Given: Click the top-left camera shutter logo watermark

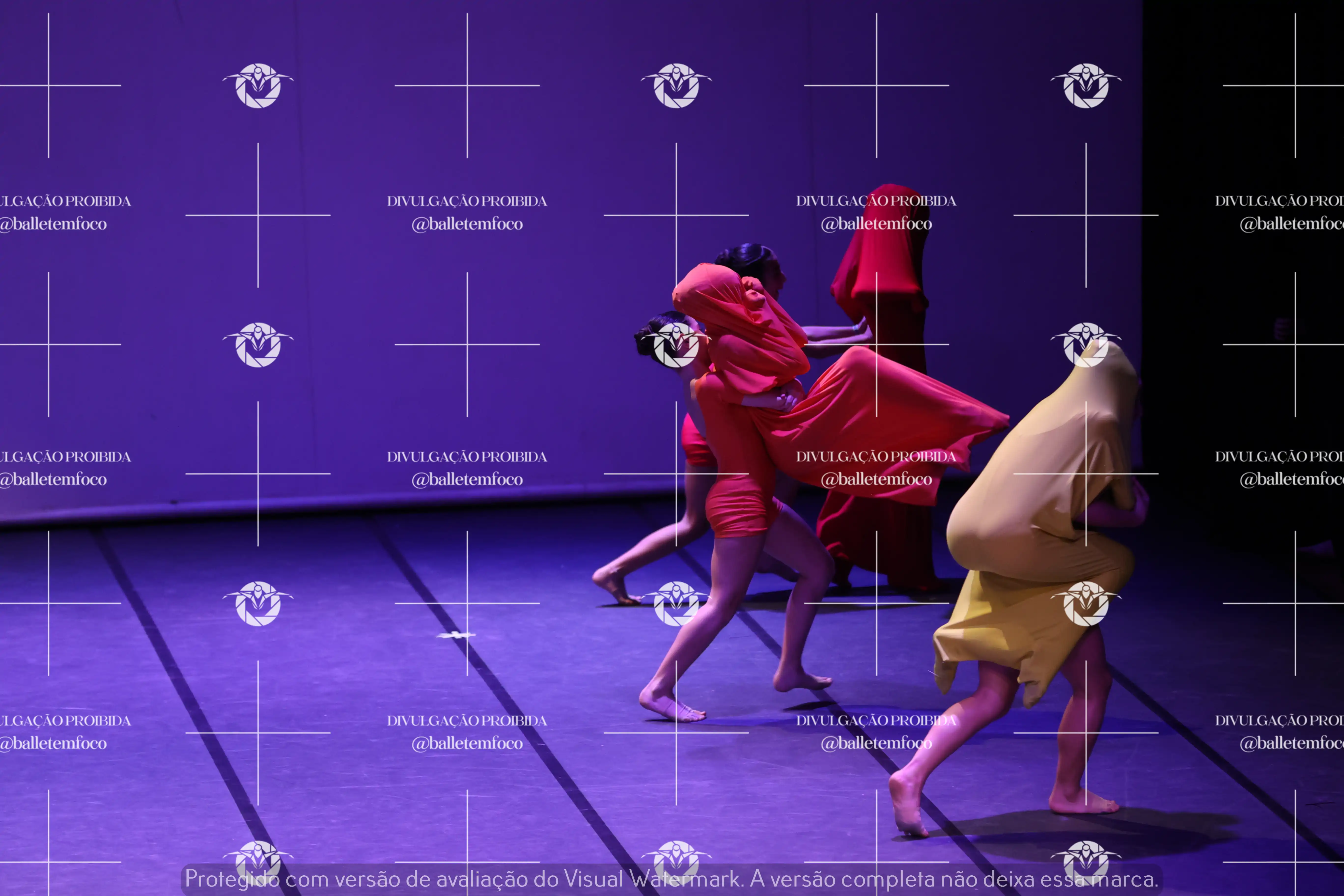Looking at the screenshot, I should pyautogui.click(x=258, y=86).
